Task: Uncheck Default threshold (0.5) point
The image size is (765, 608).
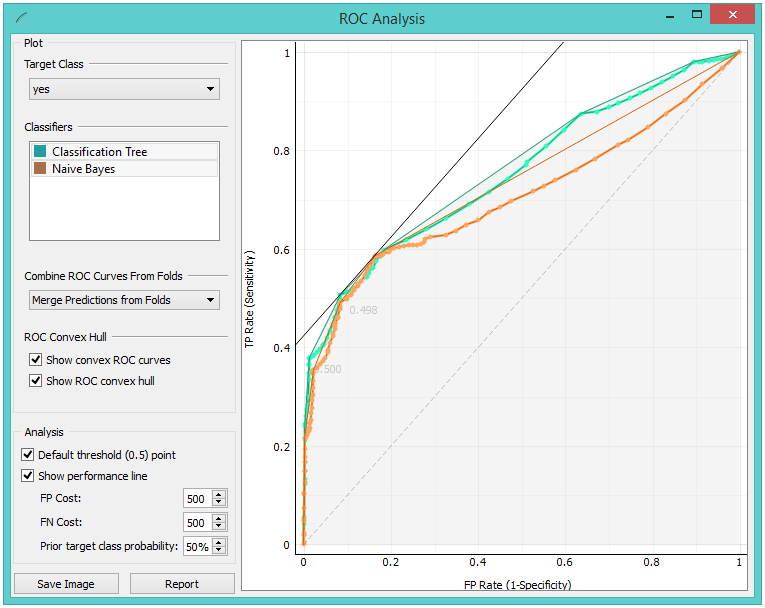Action: [x=28, y=455]
